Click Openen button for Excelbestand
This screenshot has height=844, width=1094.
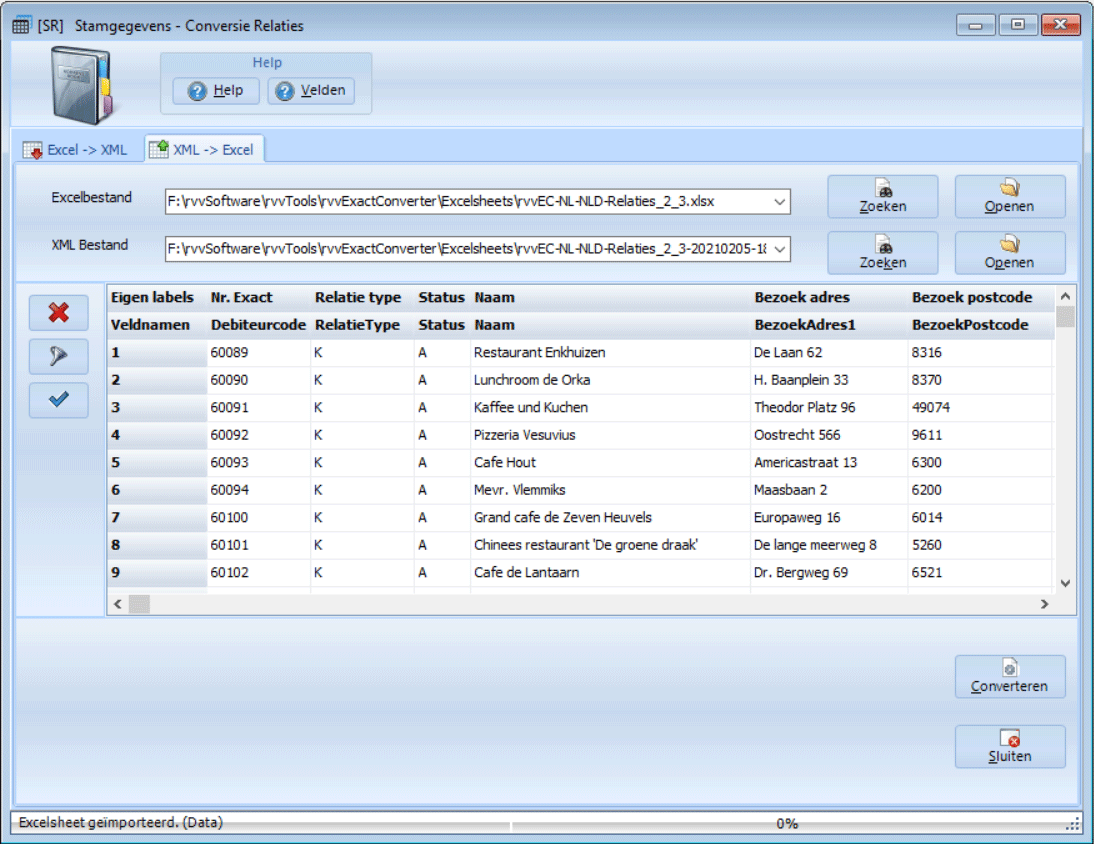1010,197
